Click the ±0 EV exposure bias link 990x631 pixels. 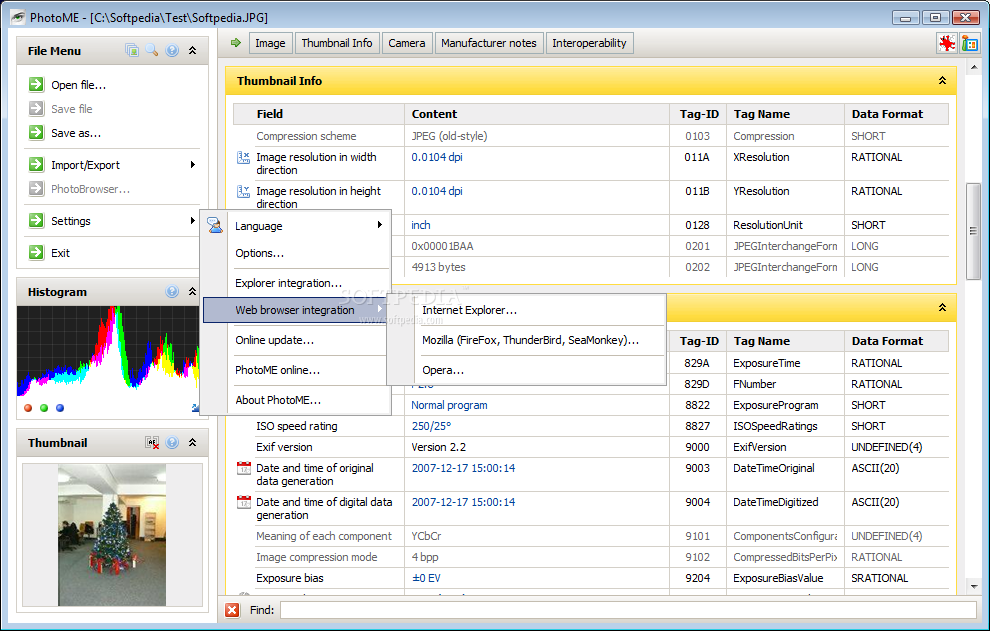point(426,578)
